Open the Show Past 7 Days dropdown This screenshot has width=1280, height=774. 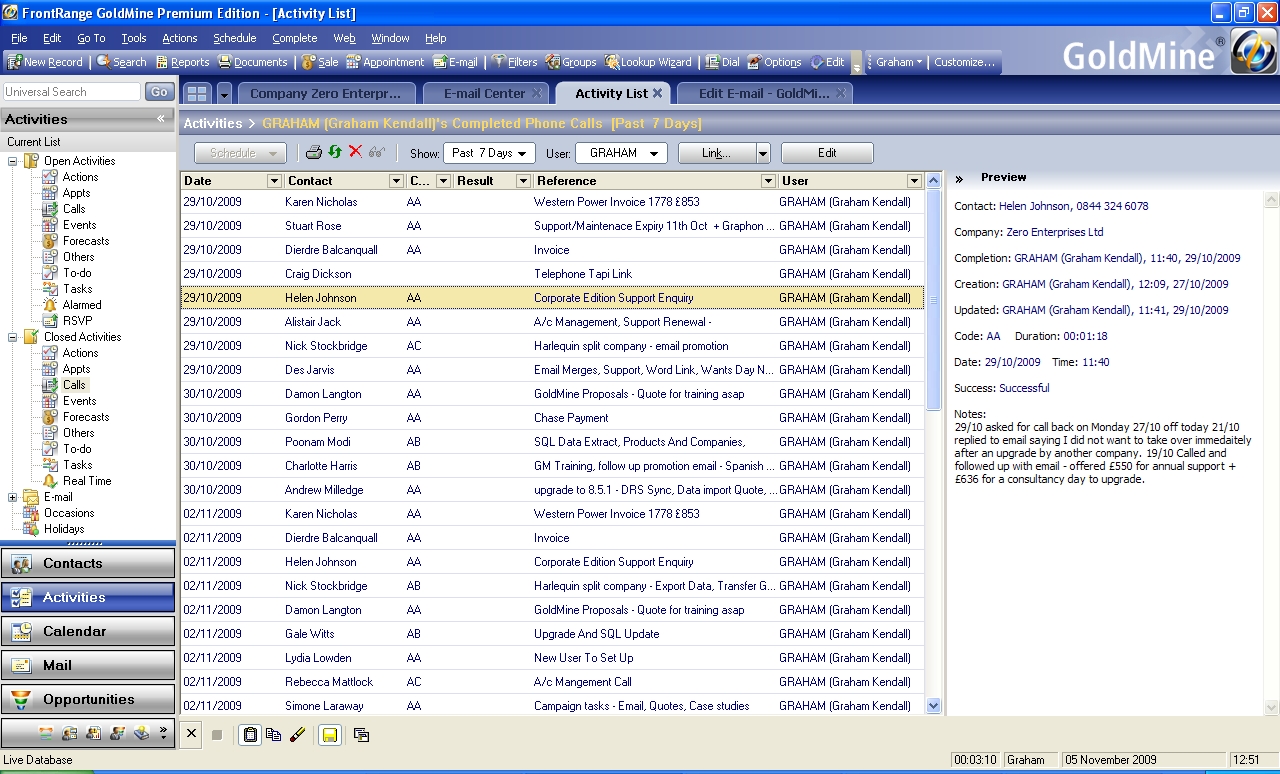[489, 153]
